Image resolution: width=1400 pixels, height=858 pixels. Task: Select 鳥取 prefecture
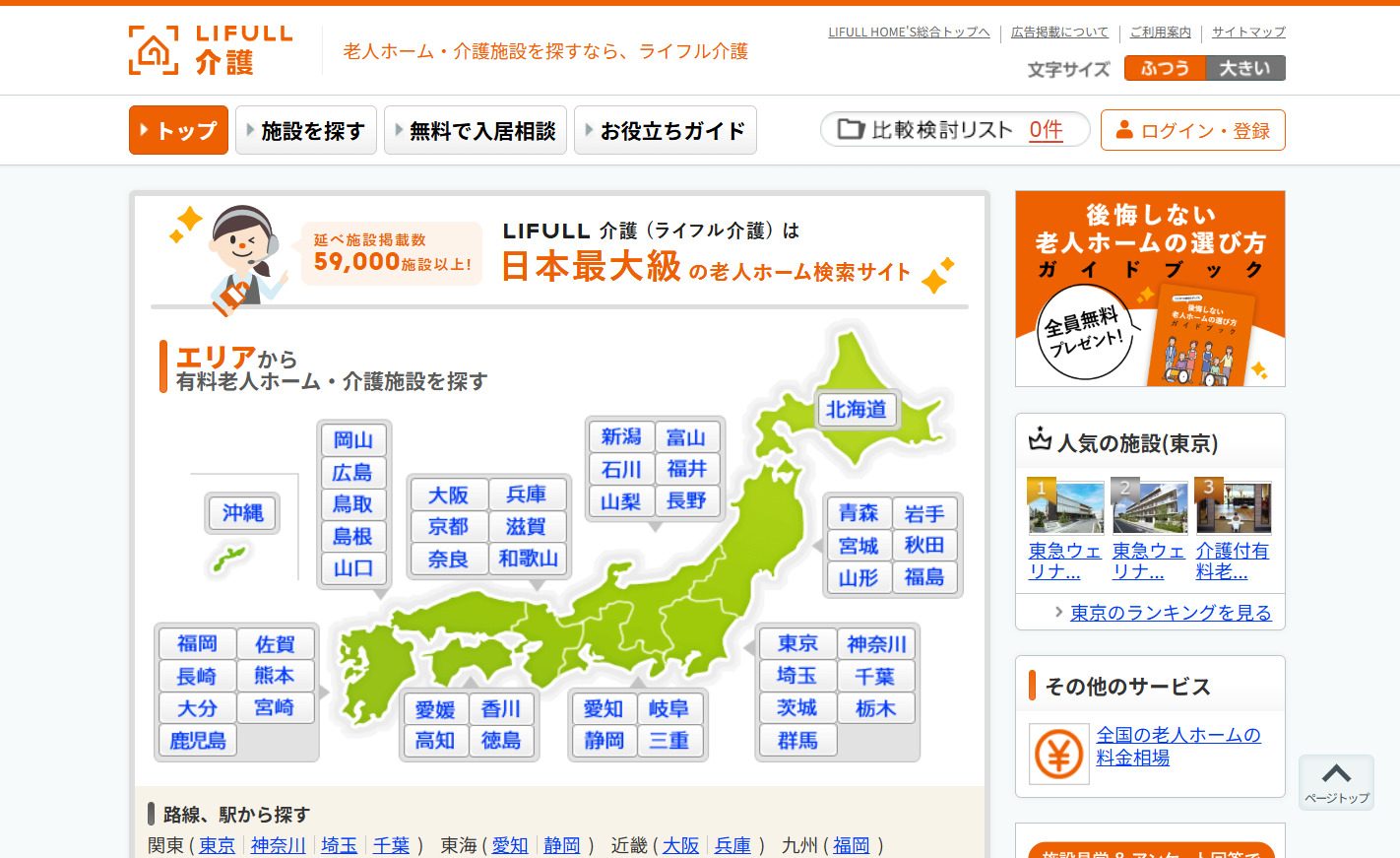point(353,504)
